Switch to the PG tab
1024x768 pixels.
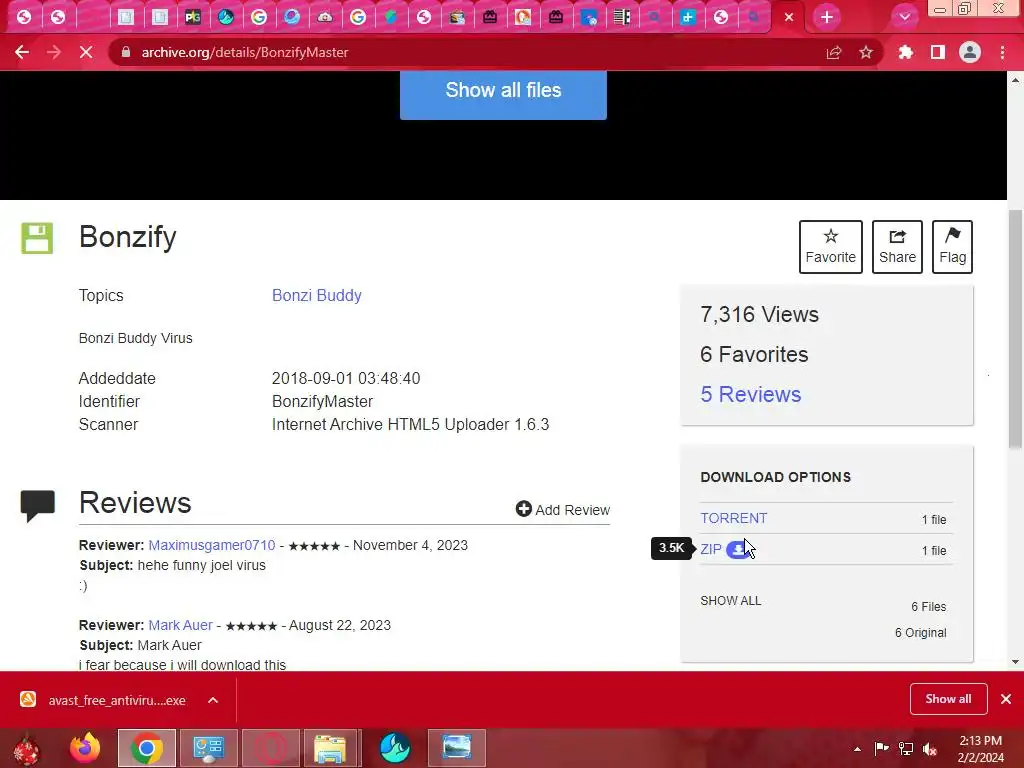(193, 17)
